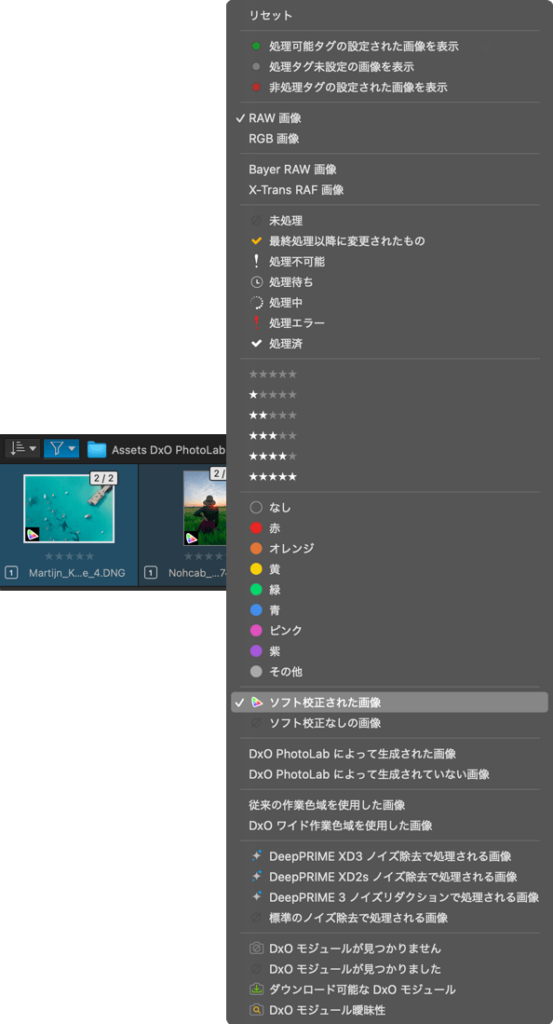Screen dimensions: 553x1024
Task: Select 処理タグ未設定の画像を表示 filter
Action: pos(389,67)
